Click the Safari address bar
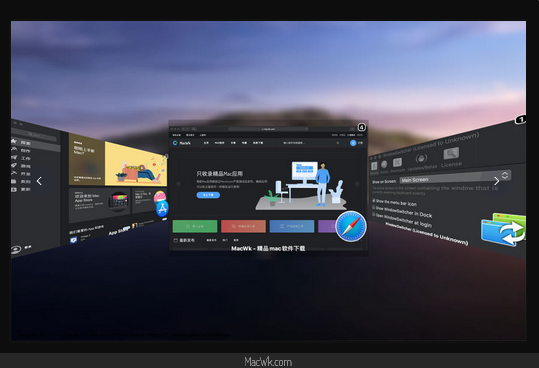Image resolution: width=539 pixels, height=368 pixels. [268, 129]
